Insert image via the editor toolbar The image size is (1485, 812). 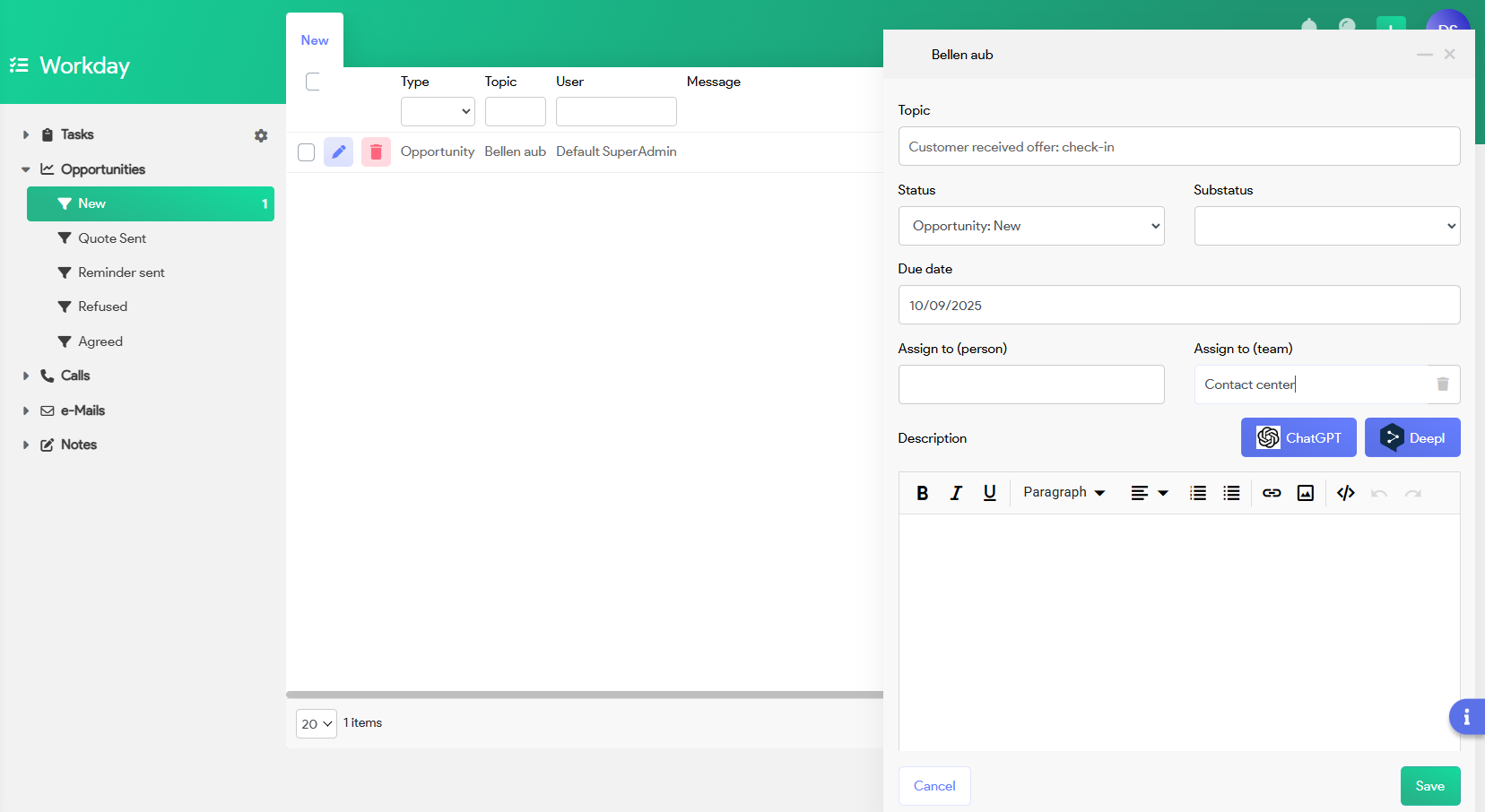(1306, 493)
